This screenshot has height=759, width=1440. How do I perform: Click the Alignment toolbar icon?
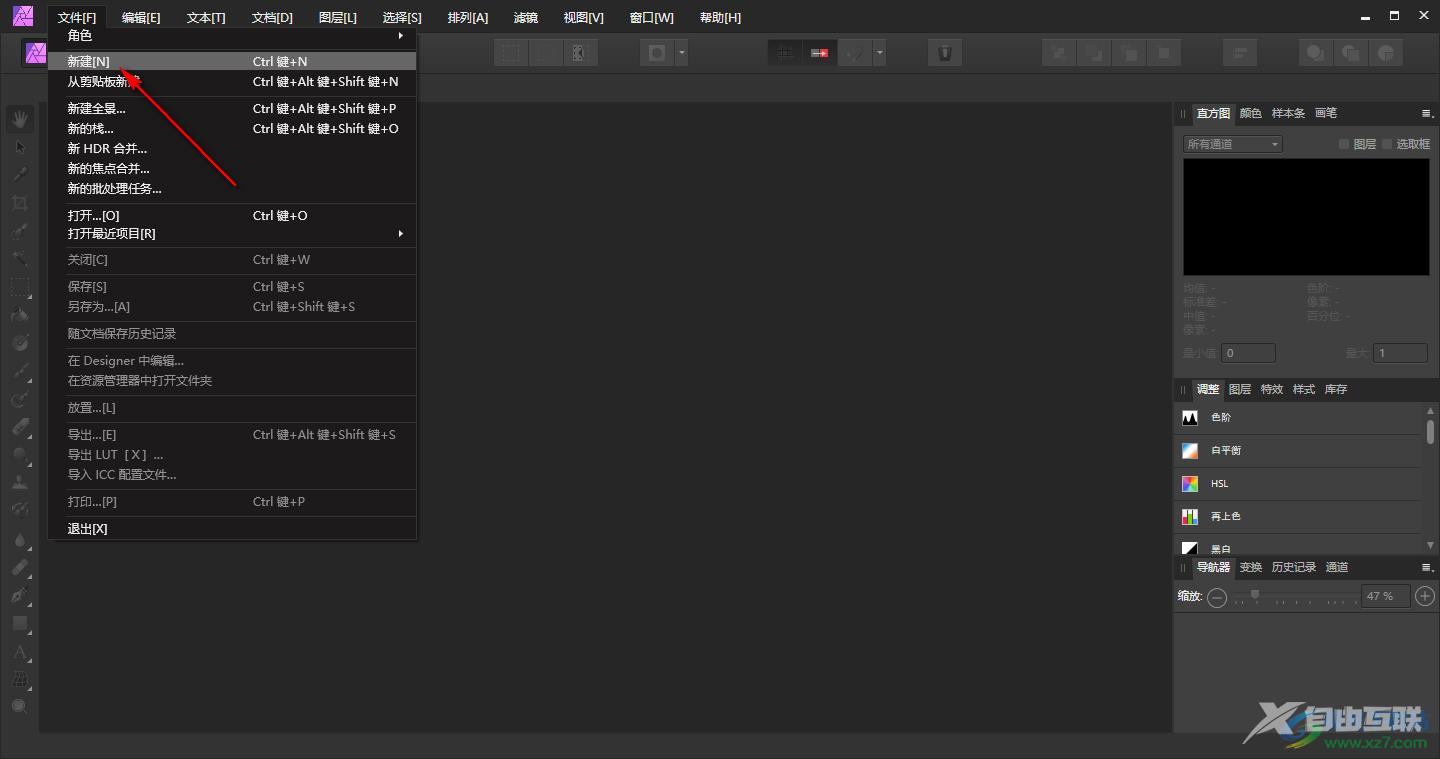click(x=1240, y=53)
